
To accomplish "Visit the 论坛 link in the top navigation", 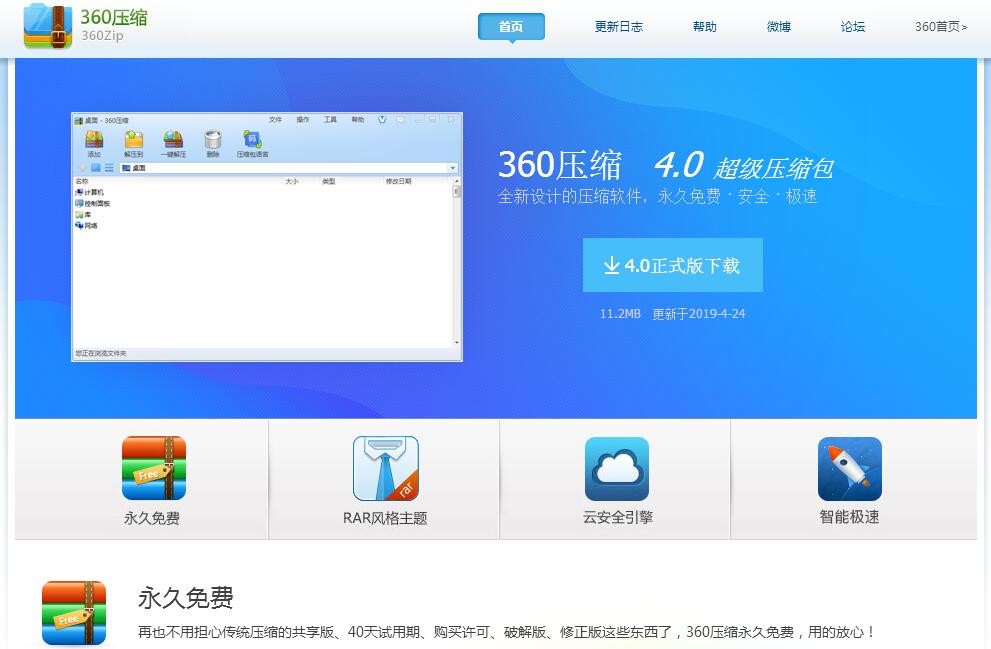I will pos(853,27).
